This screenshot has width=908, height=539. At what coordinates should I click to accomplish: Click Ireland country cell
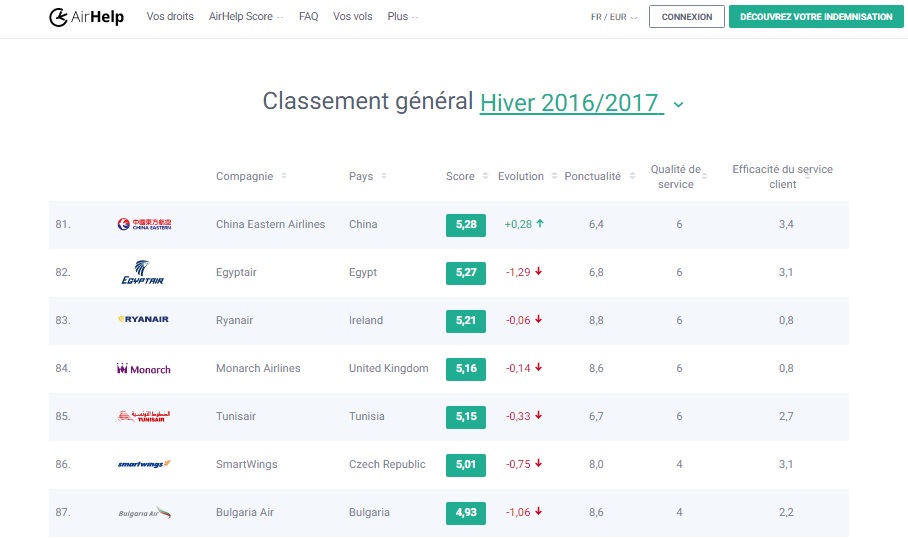coord(366,320)
